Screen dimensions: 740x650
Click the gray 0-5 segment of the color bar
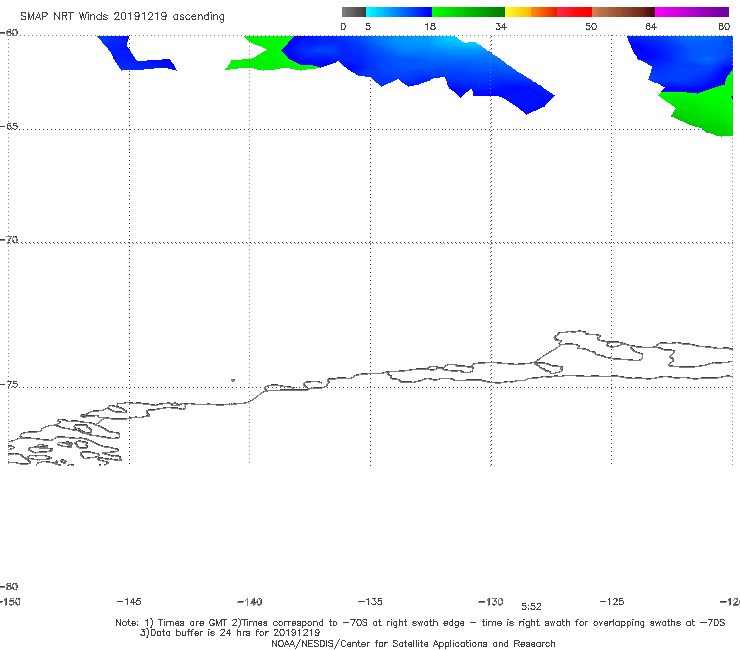(353, 12)
